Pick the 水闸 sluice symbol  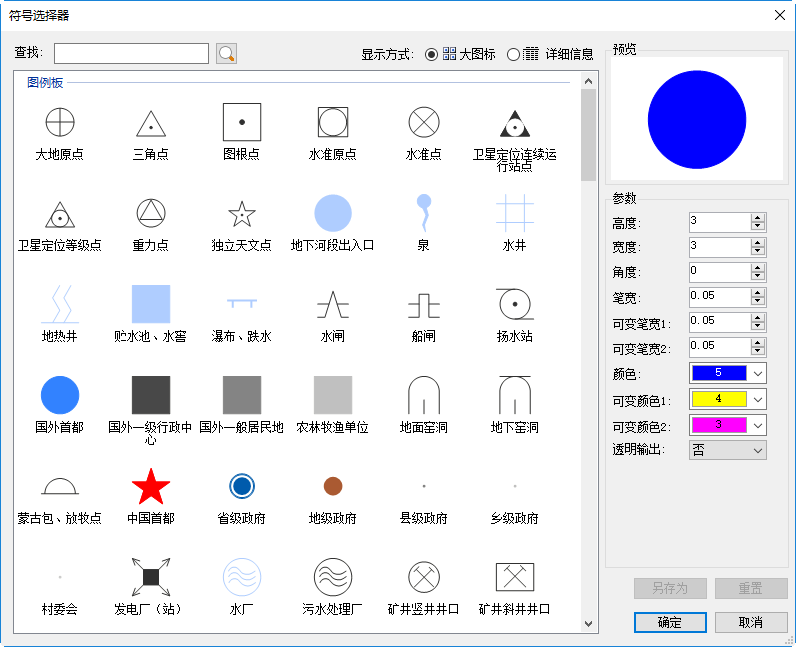coord(333,304)
